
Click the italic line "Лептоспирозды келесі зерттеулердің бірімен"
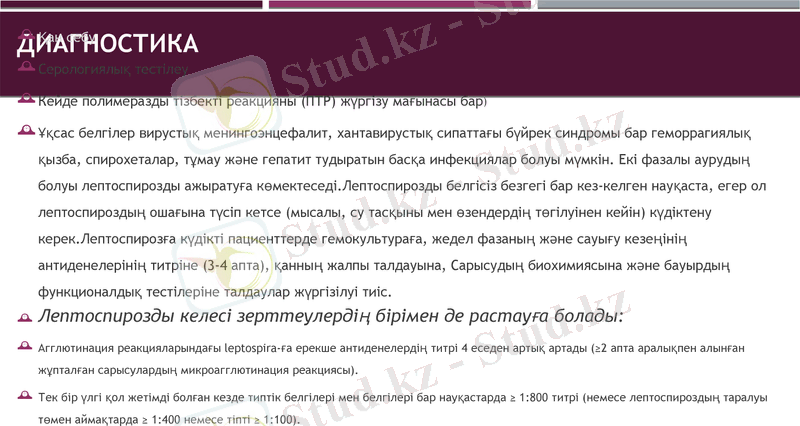coord(330,317)
